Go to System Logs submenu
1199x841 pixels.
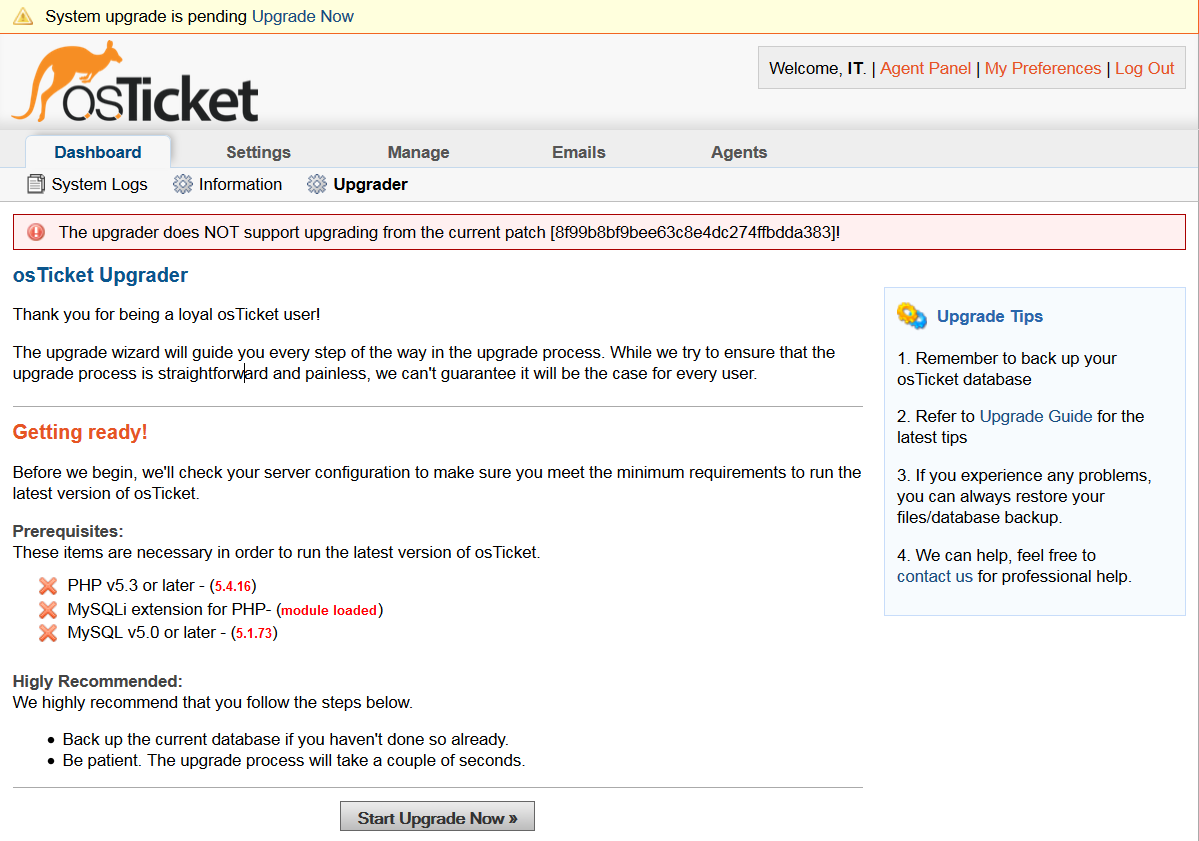(99, 184)
